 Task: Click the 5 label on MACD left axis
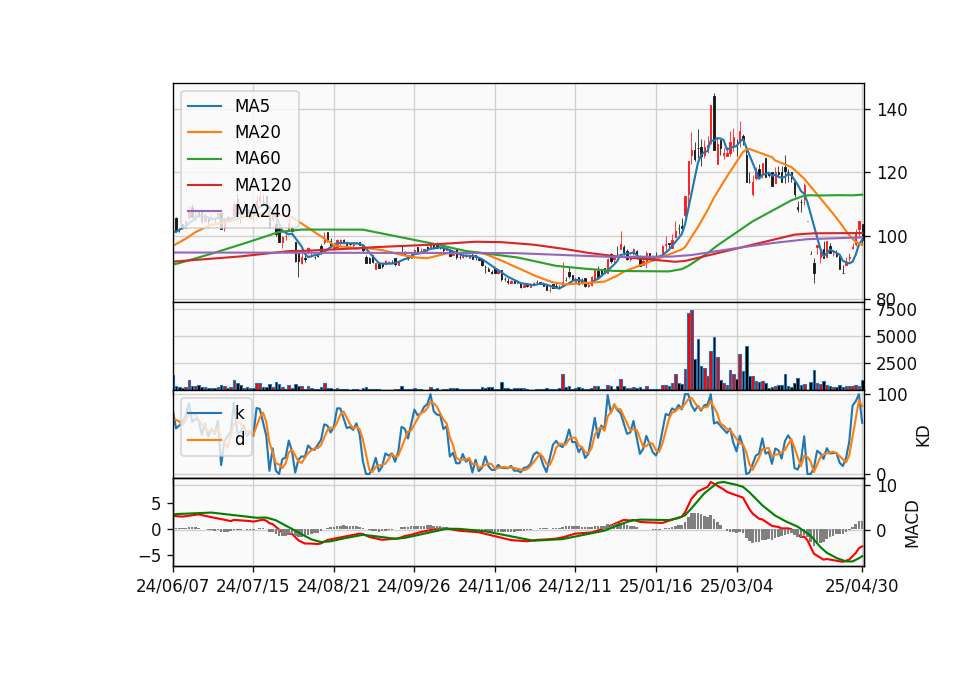coord(156,504)
